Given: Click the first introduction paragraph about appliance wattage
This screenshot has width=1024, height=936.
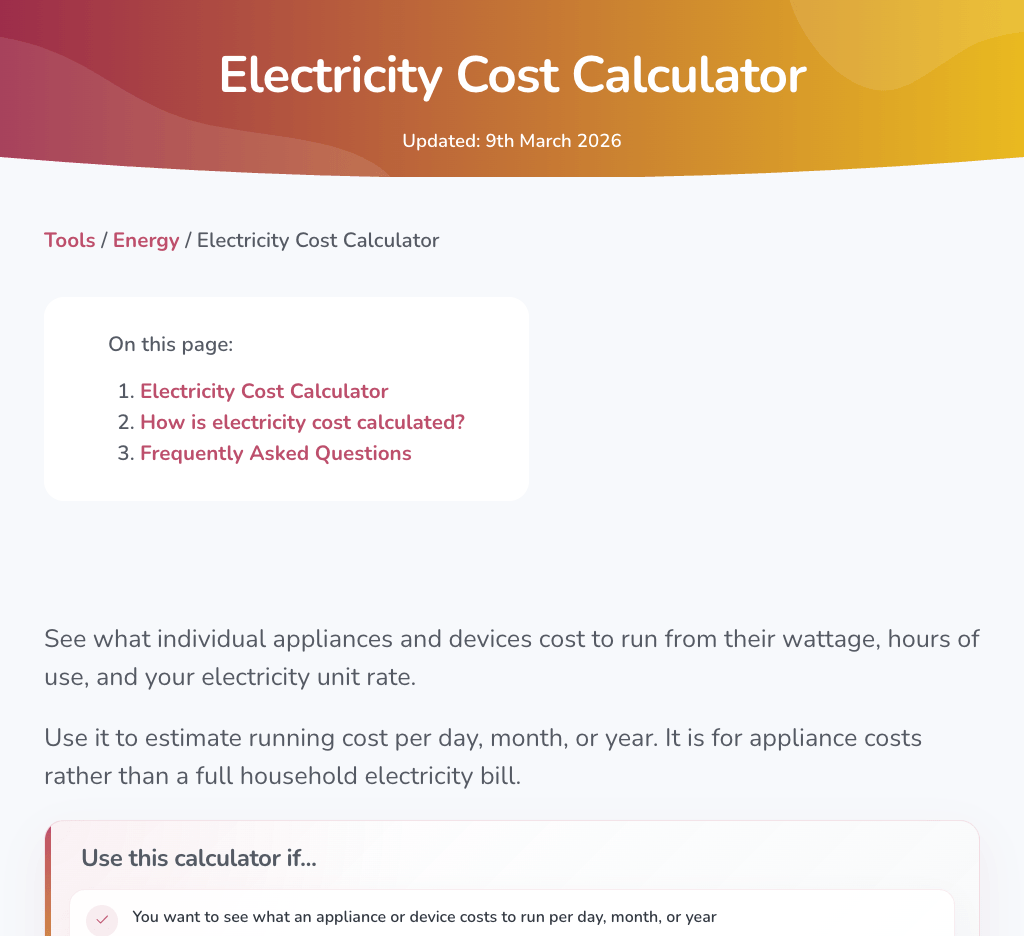Looking at the screenshot, I should tap(512, 657).
